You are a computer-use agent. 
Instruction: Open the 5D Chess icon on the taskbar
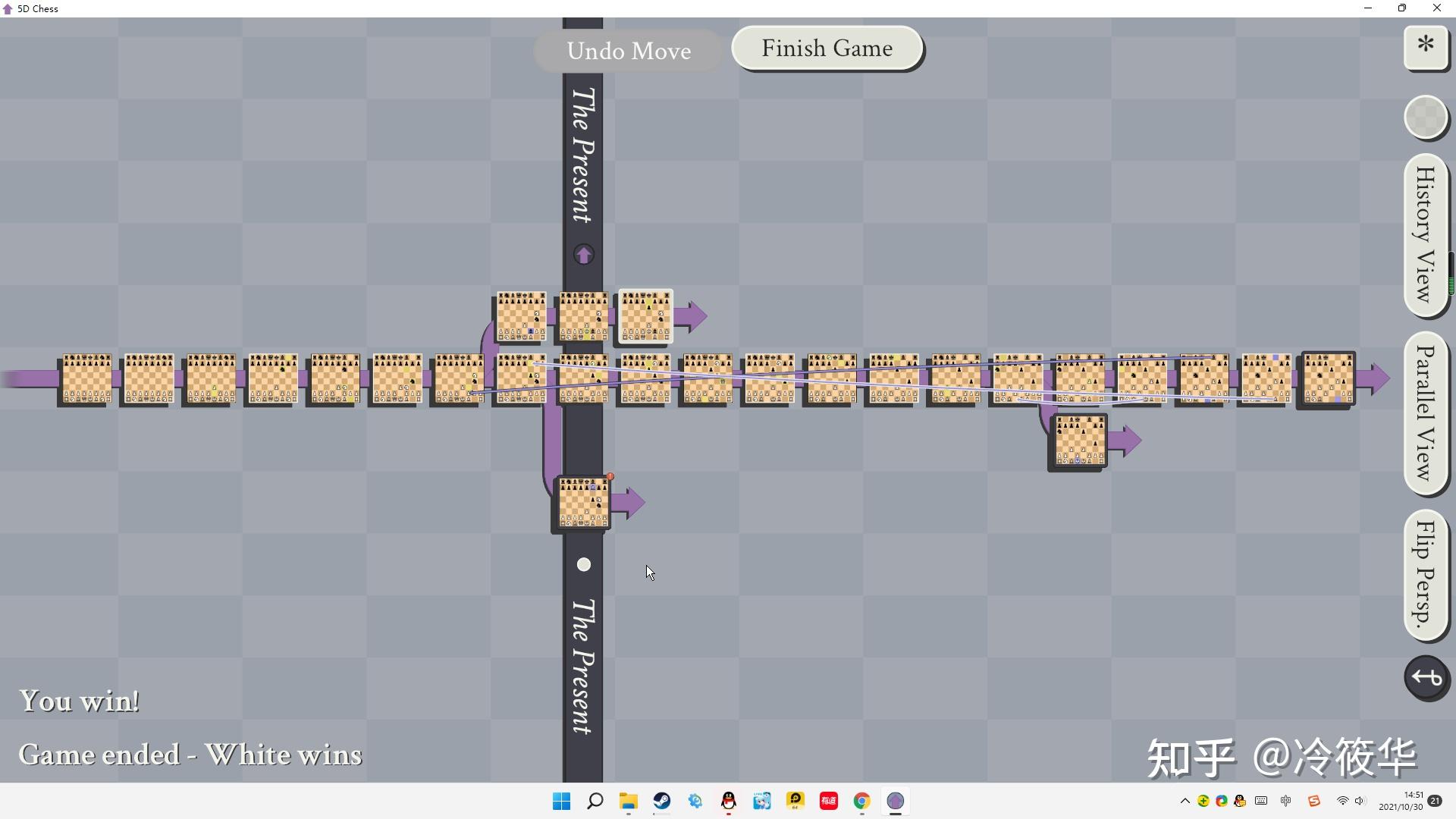click(x=896, y=802)
